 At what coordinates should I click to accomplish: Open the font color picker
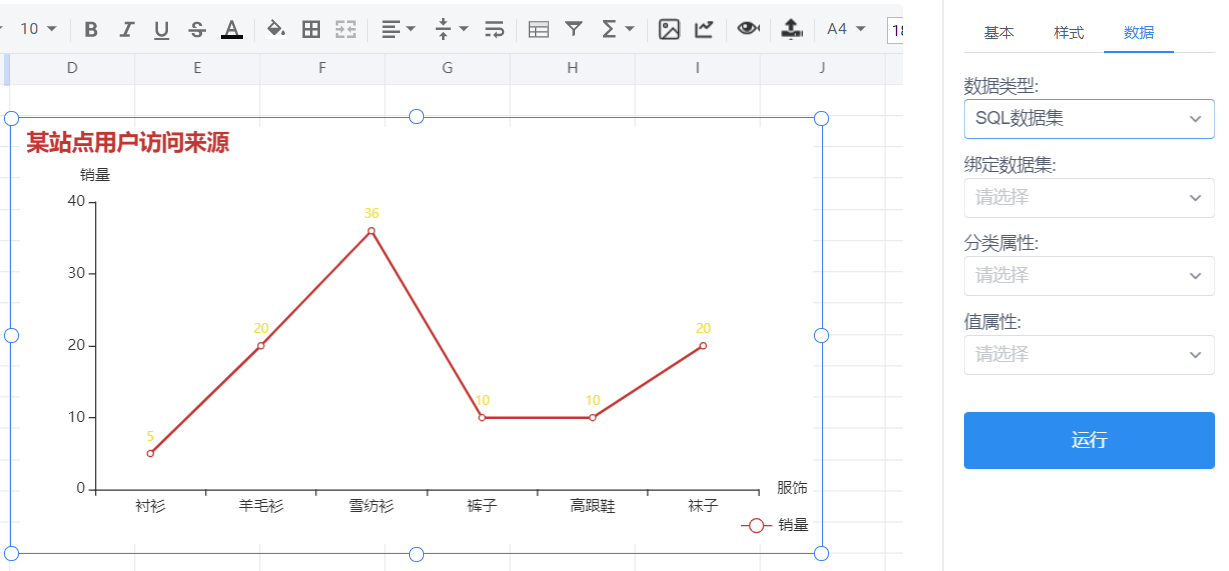tap(232, 29)
